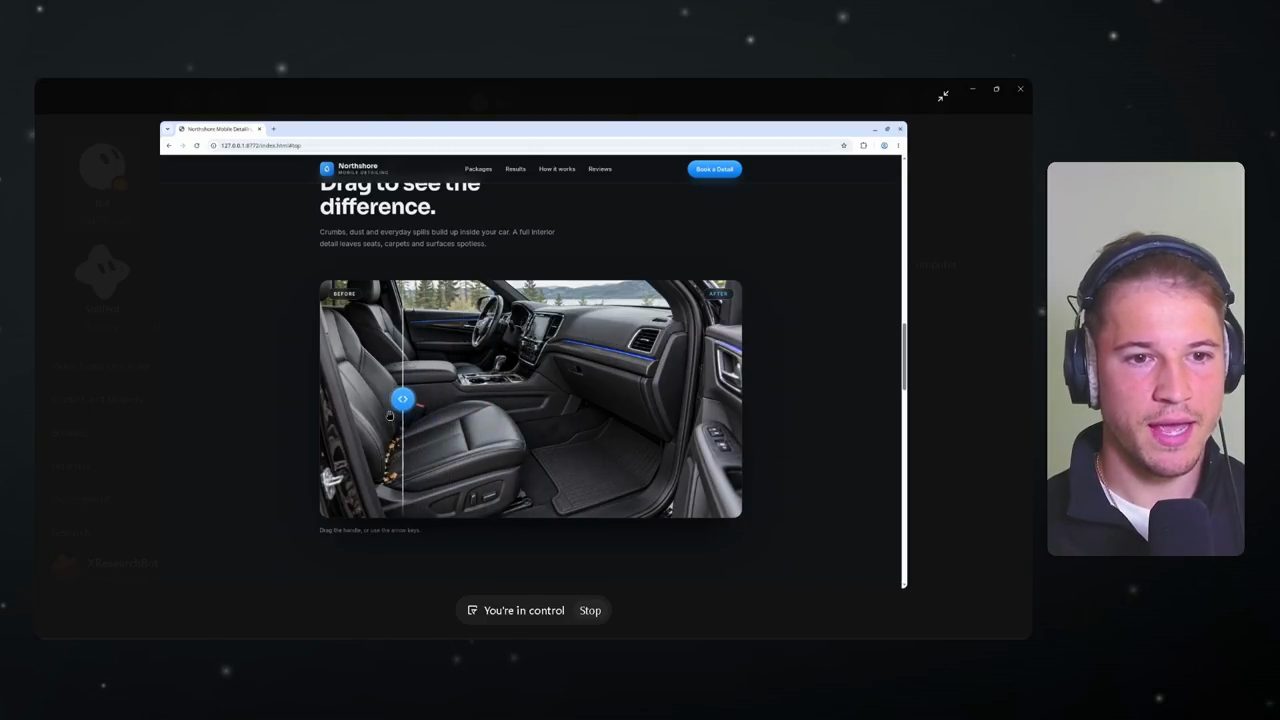Open the tab search dropdown arrow

click(168, 129)
